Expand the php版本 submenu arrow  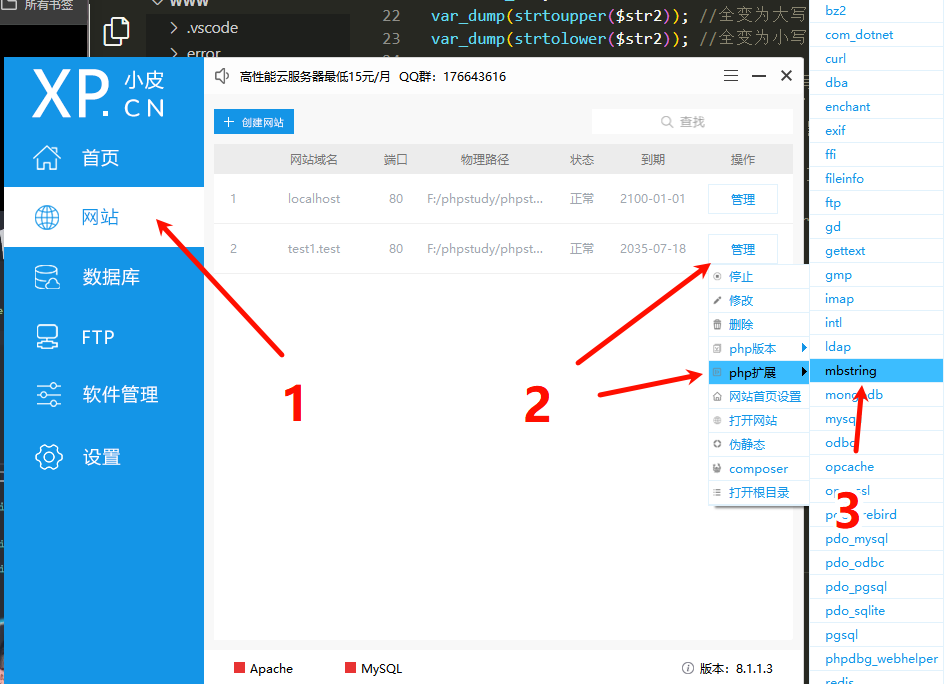click(804, 348)
